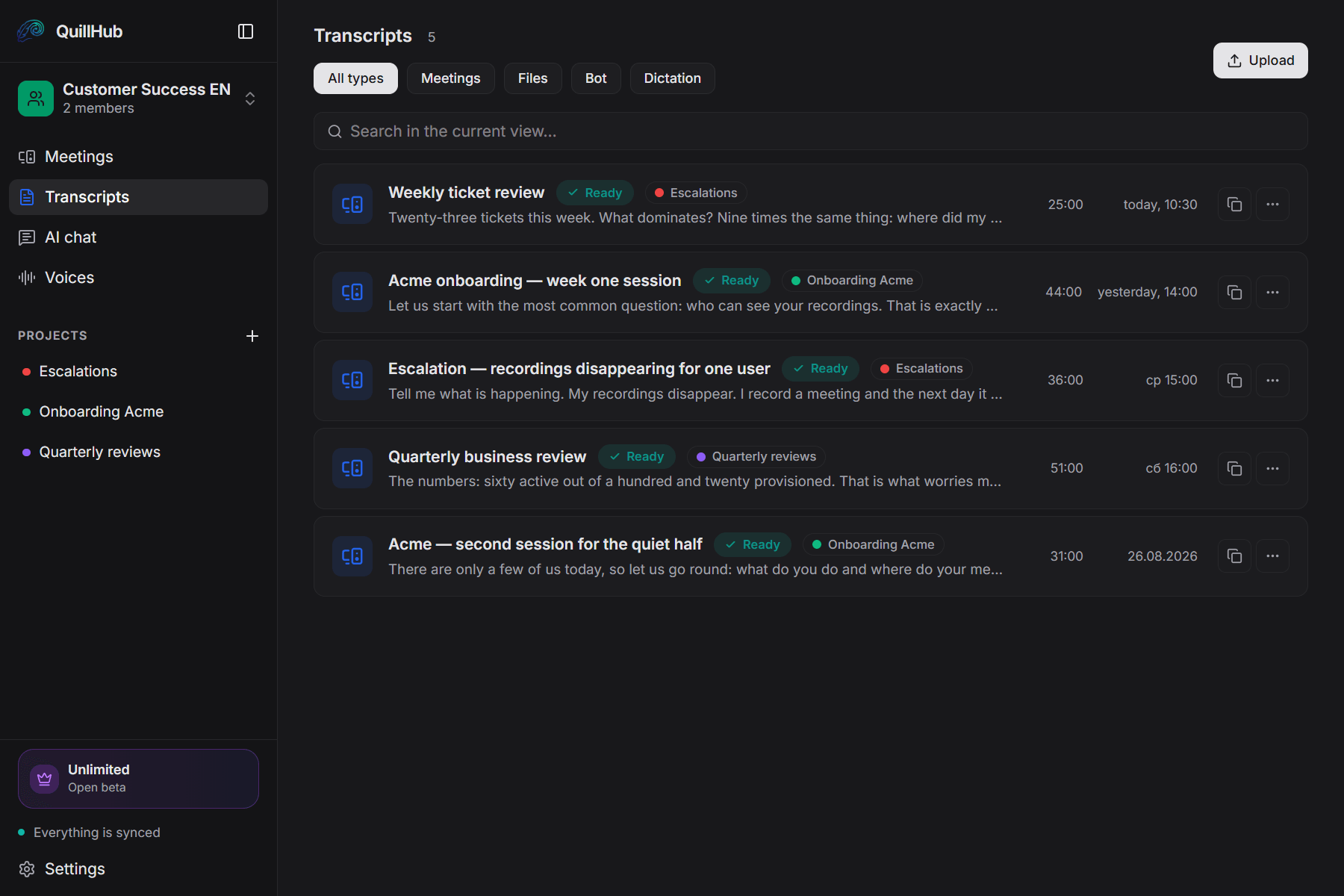The height and width of the screenshot is (896, 1344).
Task: Click meeting icon of Acme second session
Action: tap(352, 556)
